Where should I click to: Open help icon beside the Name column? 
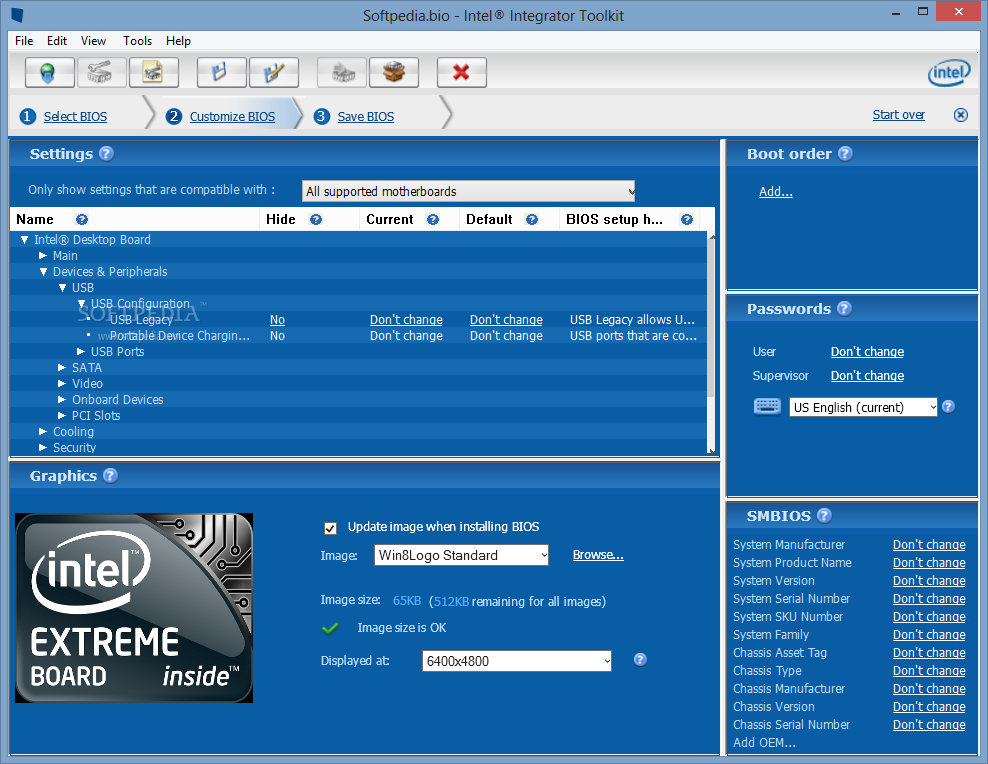point(81,219)
